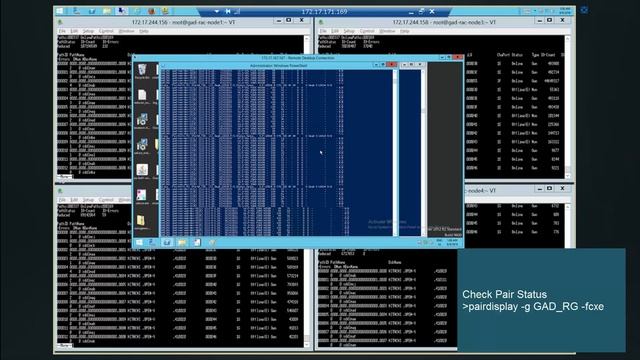The image size is (640, 360).
Task: Maximize the Administrator Windows PowerShell window
Action: pyautogui.click(x=383, y=65)
